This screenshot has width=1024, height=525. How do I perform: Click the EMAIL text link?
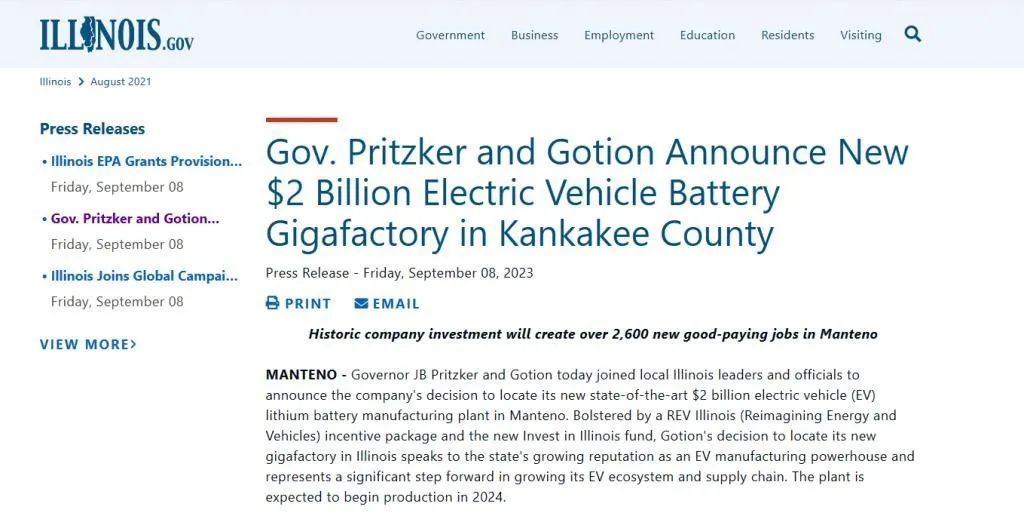[x=396, y=304]
